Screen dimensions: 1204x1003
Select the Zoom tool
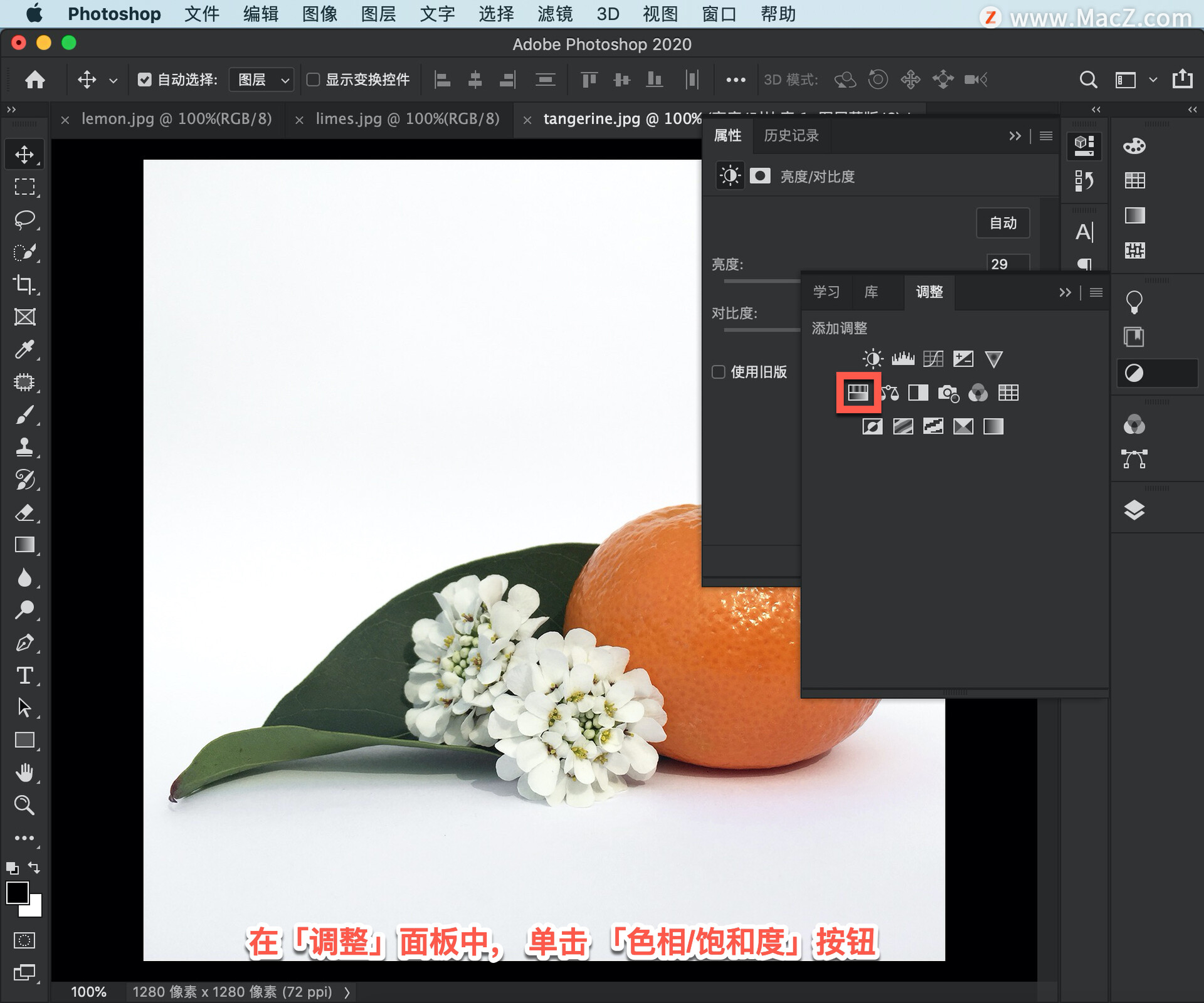(x=25, y=806)
